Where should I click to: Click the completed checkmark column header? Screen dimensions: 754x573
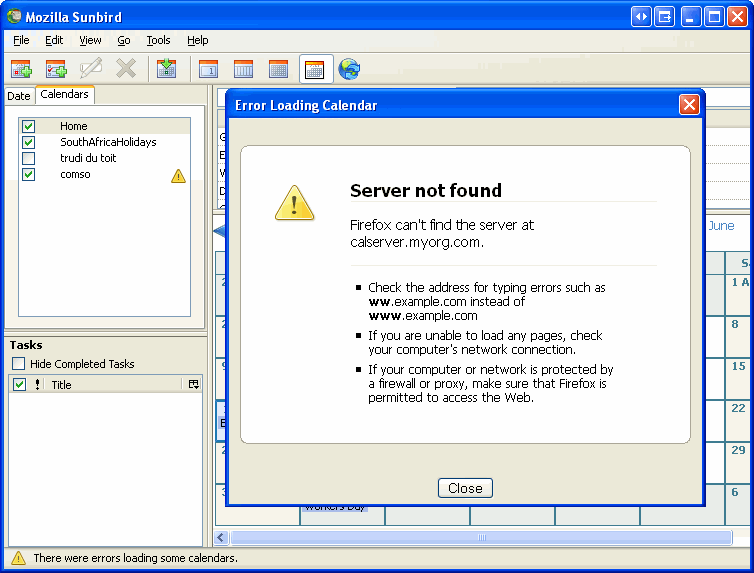[x=19, y=385]
